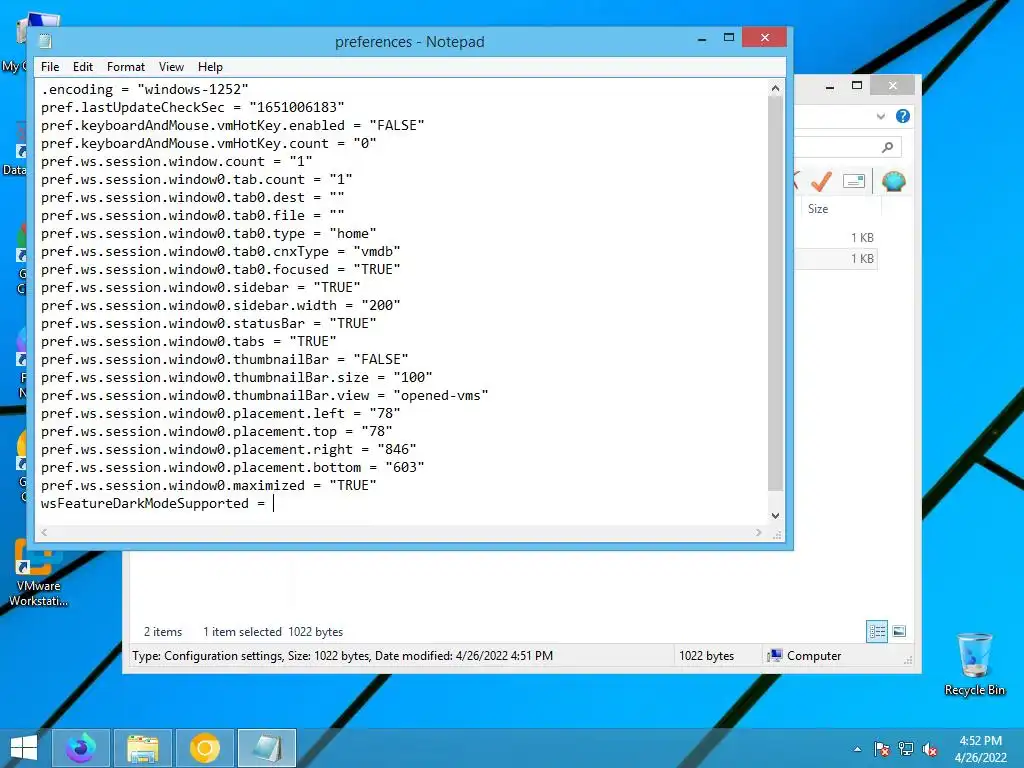The image size is (1024, 768).
Task: Click the Notepad title bar icon
Action: point(45,41)
